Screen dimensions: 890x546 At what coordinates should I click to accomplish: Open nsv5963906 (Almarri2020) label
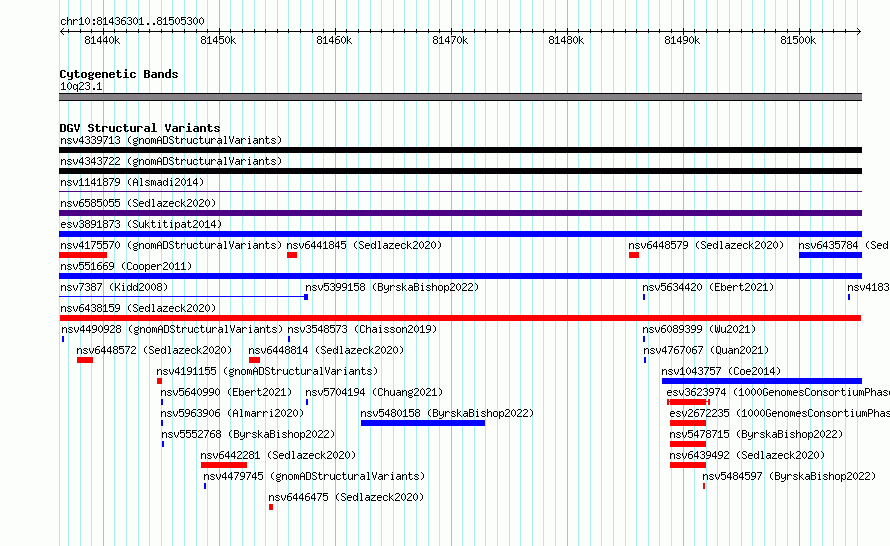232,413
